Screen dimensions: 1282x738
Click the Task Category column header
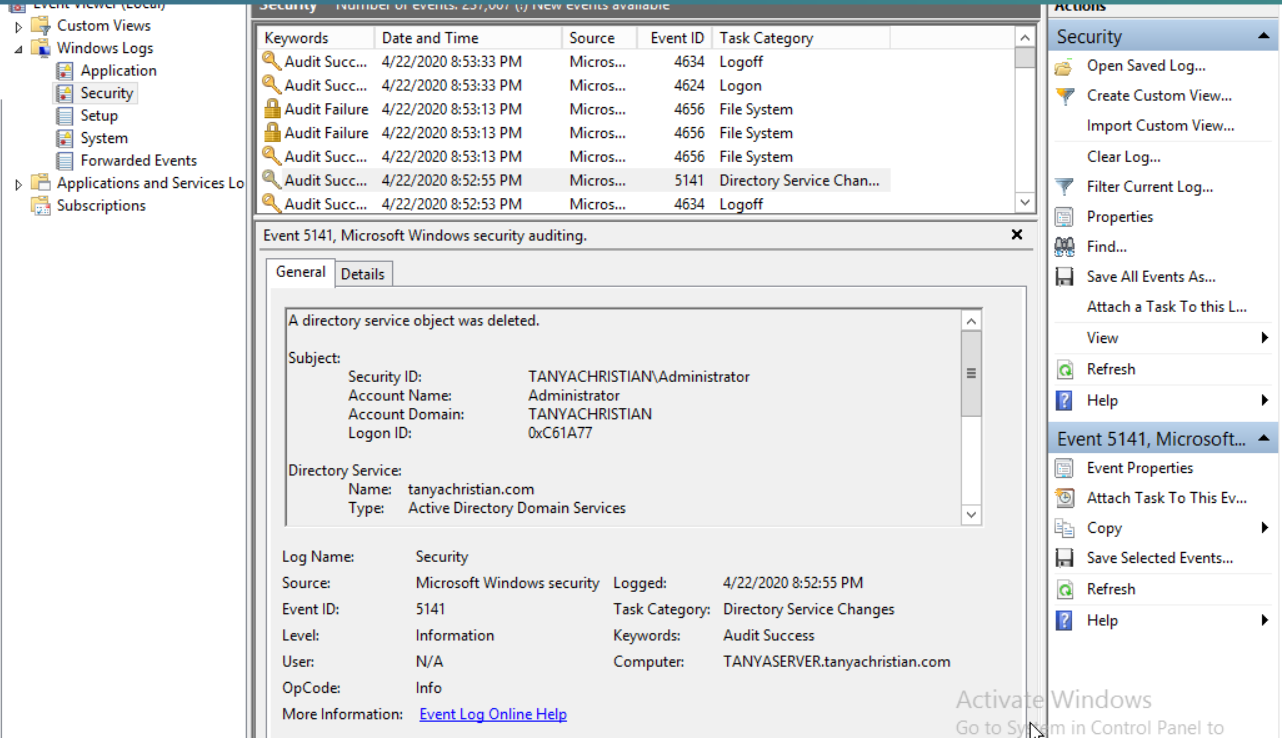point(800,38)
